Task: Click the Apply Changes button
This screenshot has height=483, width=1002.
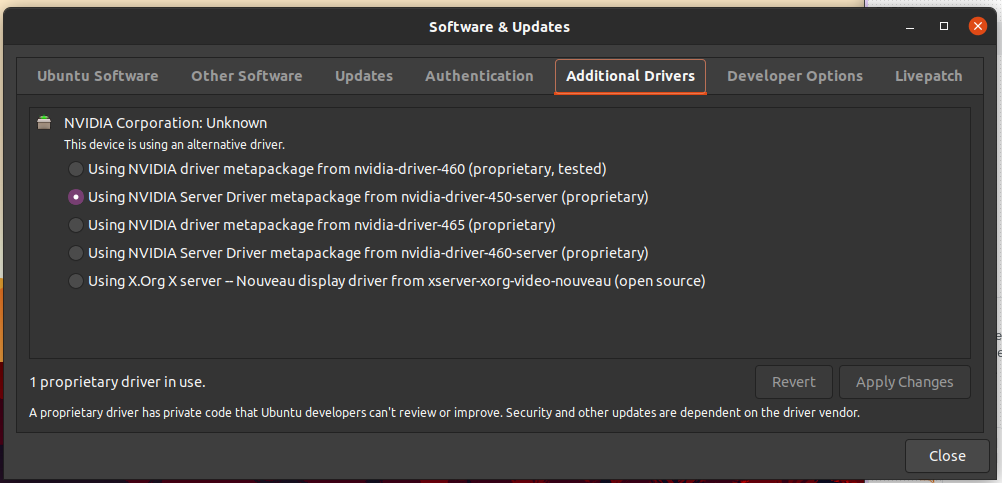Action: (904, 382)
